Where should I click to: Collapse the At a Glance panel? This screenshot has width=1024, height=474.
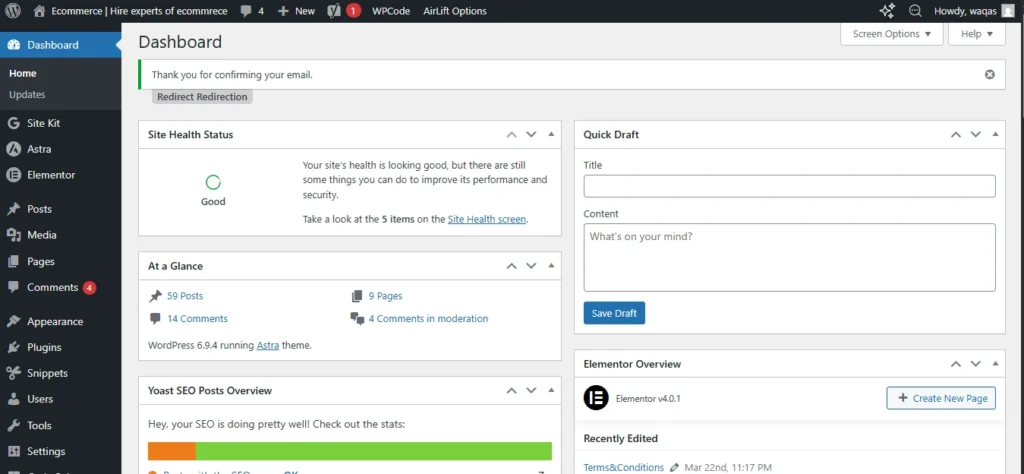click(x=551, y=266)
